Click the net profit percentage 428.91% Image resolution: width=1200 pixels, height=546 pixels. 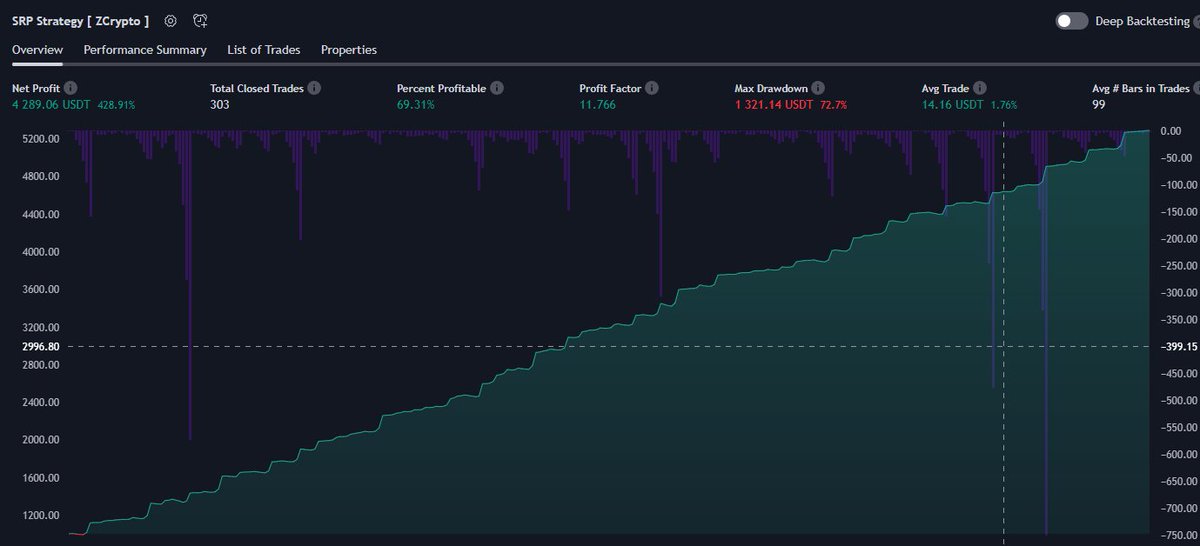(116, 104)
